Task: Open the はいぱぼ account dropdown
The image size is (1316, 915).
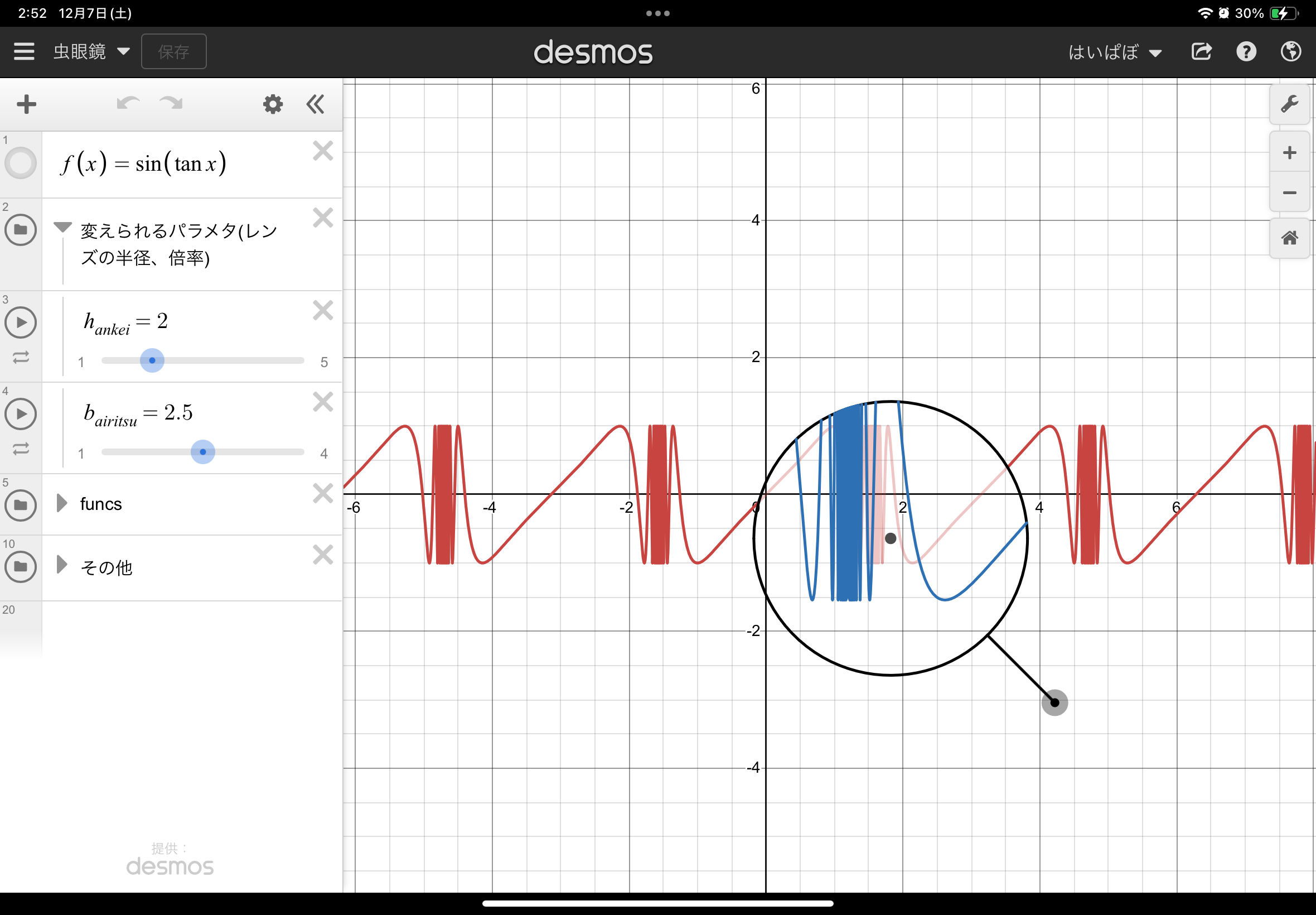Action: 1114,52
